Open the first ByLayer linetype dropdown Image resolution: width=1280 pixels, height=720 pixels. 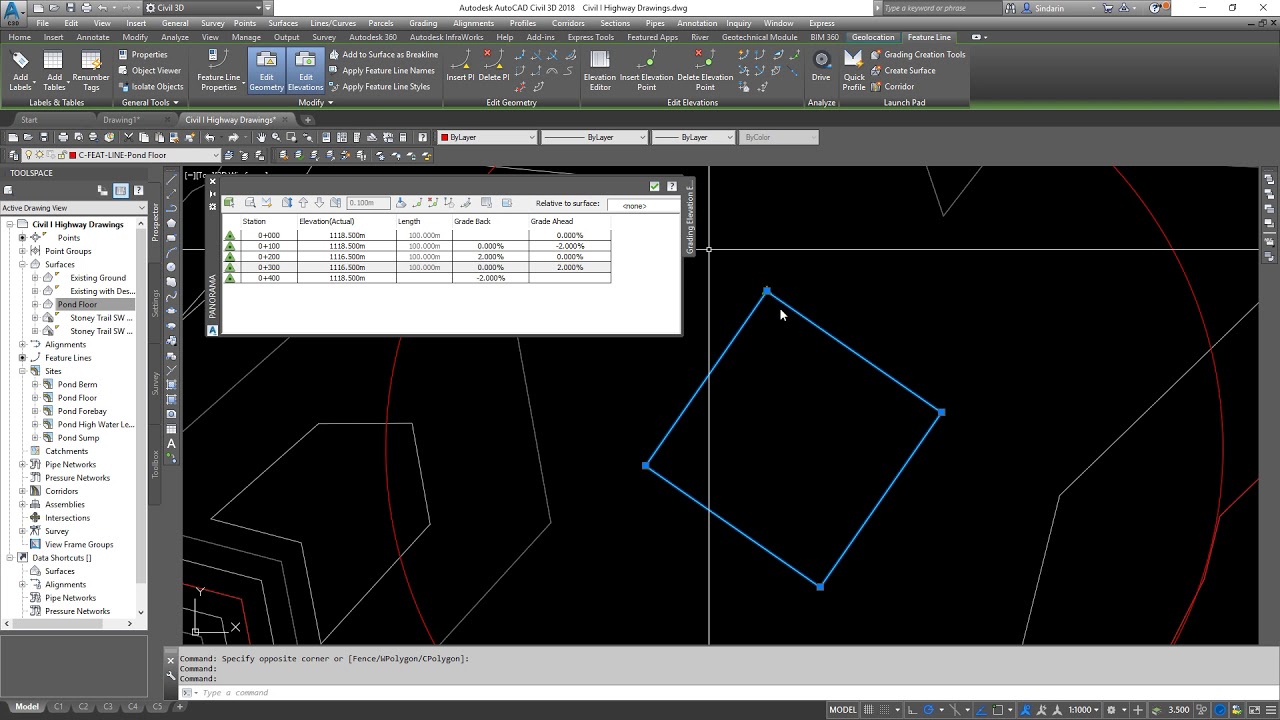(x=594, y=137)
